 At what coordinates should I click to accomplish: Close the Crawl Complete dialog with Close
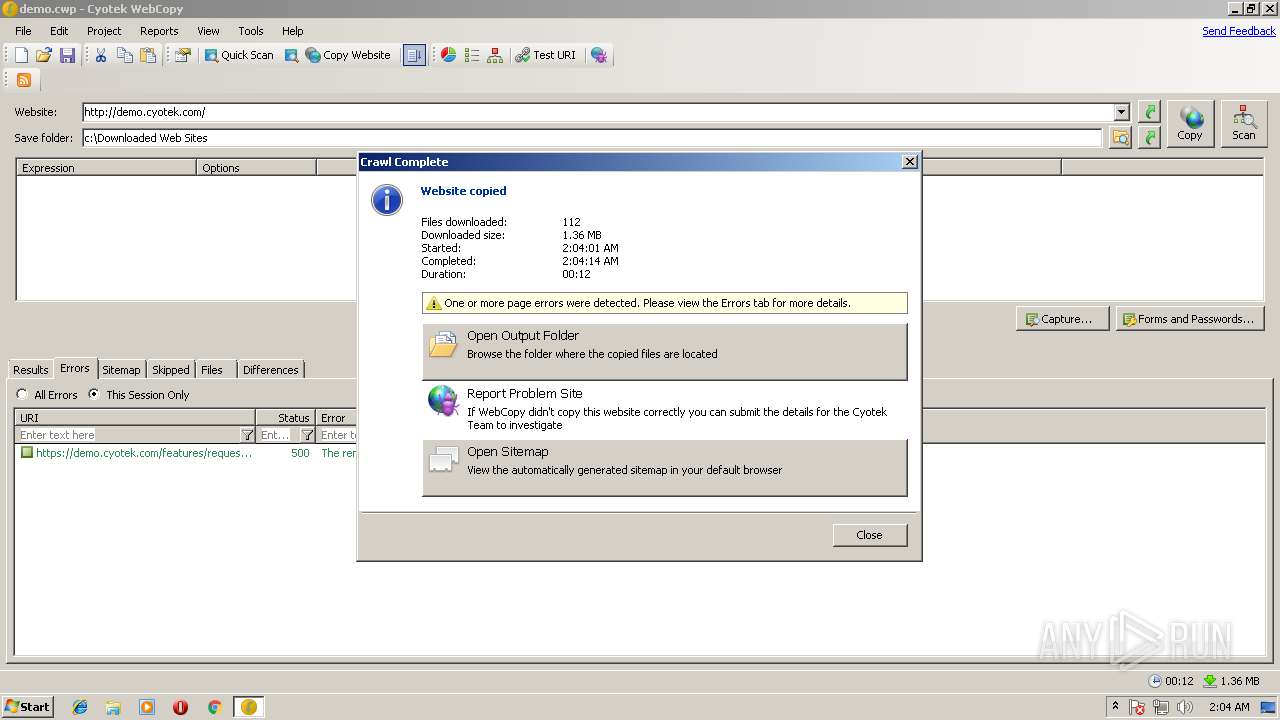tap(869, 535)
